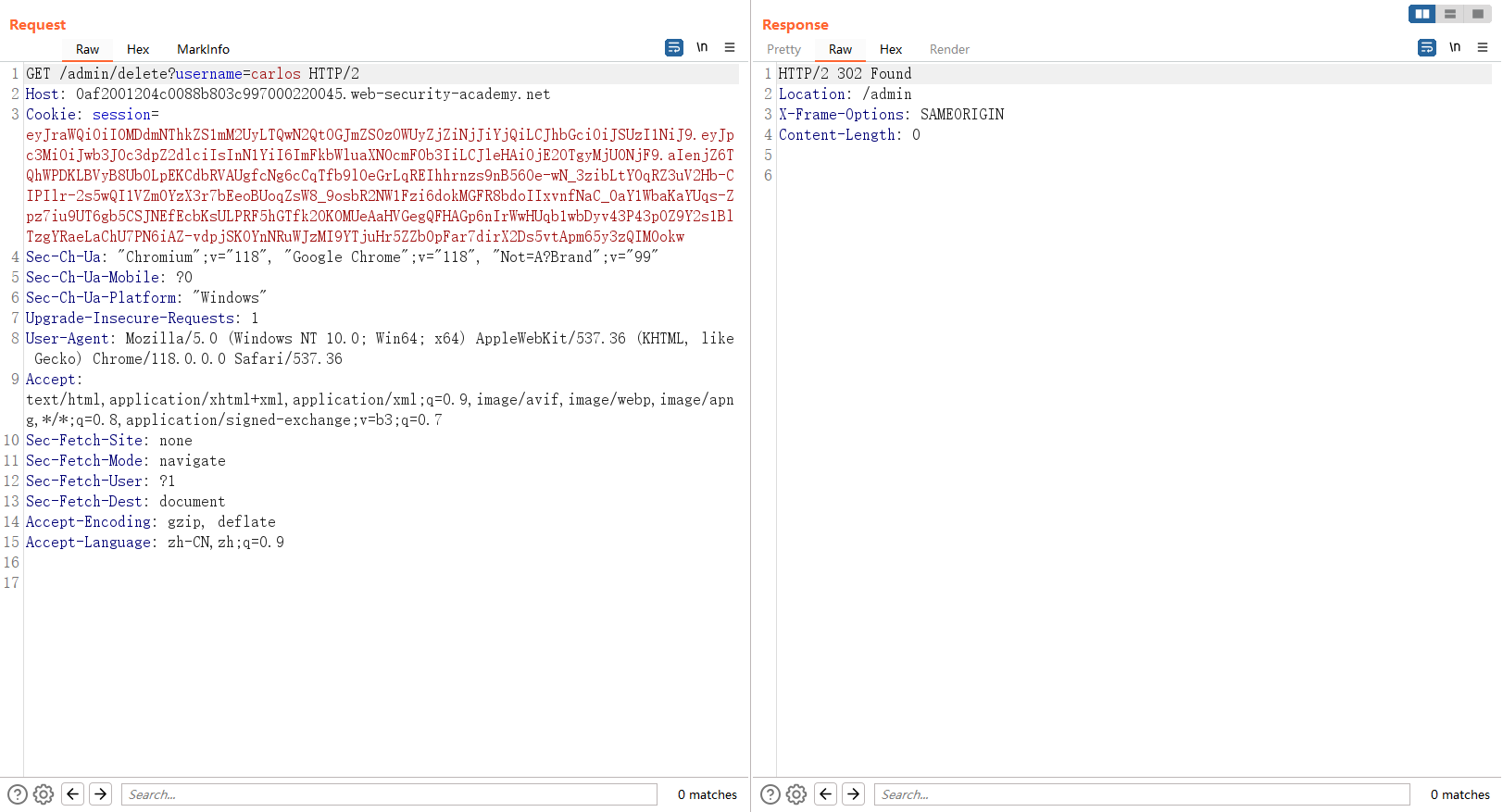The height and width of the screenshot is (812, 1503).
Task: Switch Request view to Raw tab
Action: [x=87, y=49]
